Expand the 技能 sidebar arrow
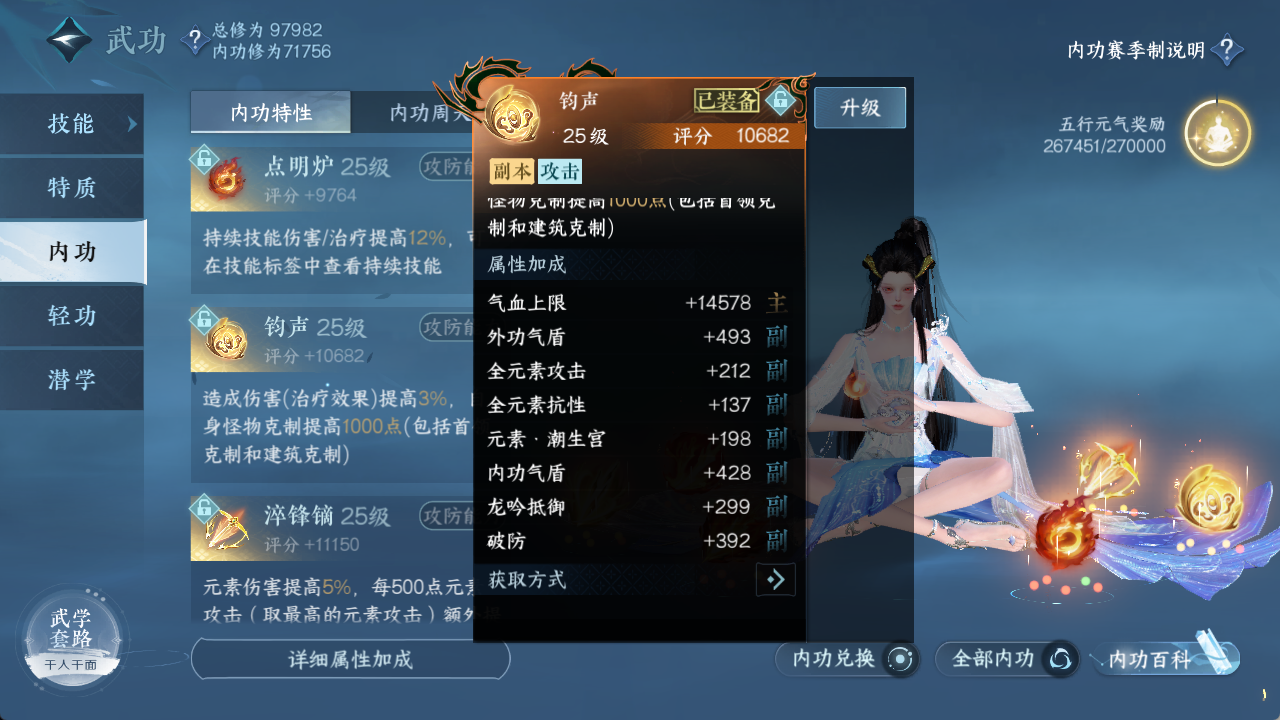1280x720 pixels. tap(131, 124)
